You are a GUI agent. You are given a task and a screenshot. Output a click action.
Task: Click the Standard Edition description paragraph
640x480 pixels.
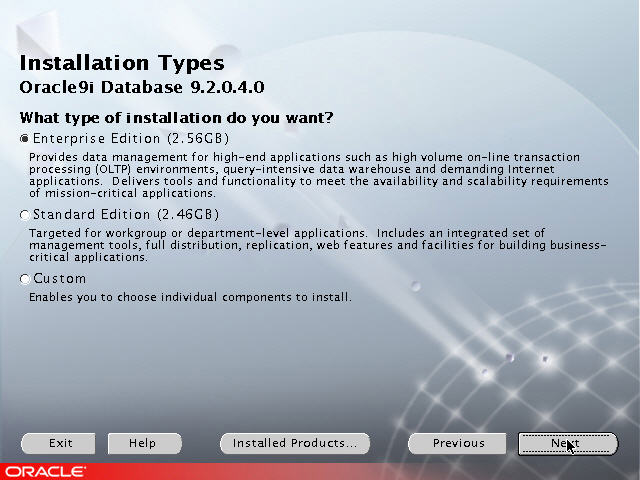tap(318, 245)
